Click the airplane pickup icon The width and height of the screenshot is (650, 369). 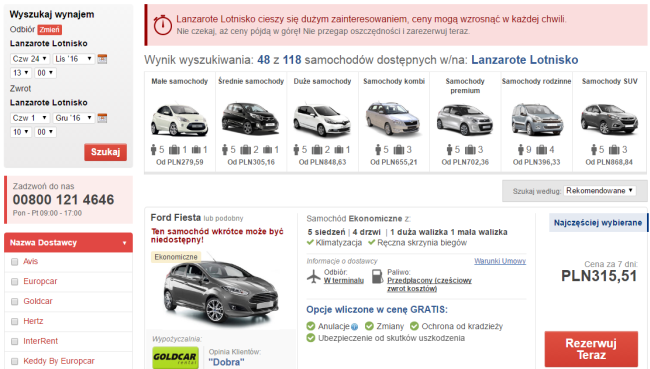pos(314,276)
